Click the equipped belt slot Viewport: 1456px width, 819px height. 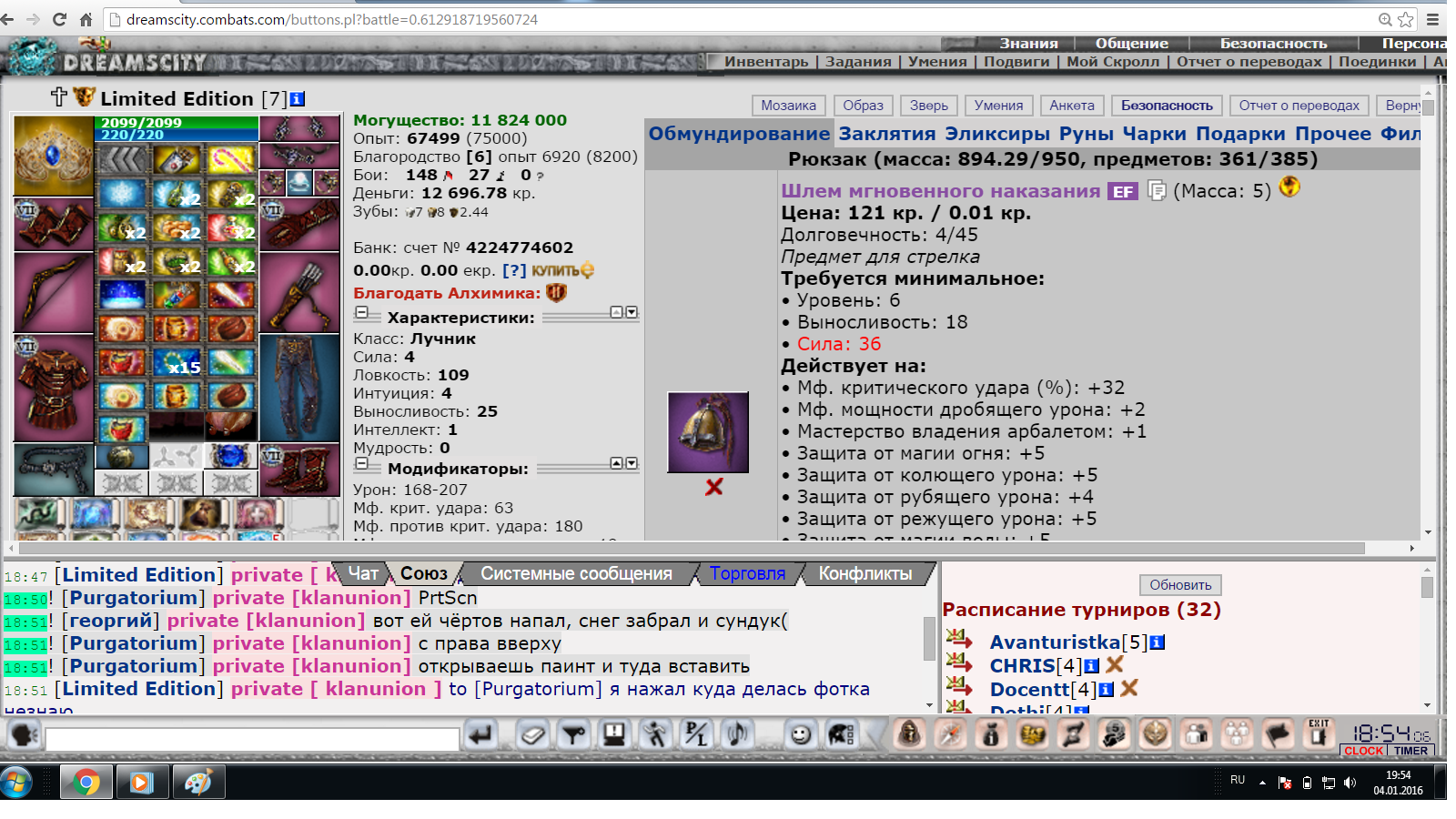pyautogui.click(x=54, y=469)
